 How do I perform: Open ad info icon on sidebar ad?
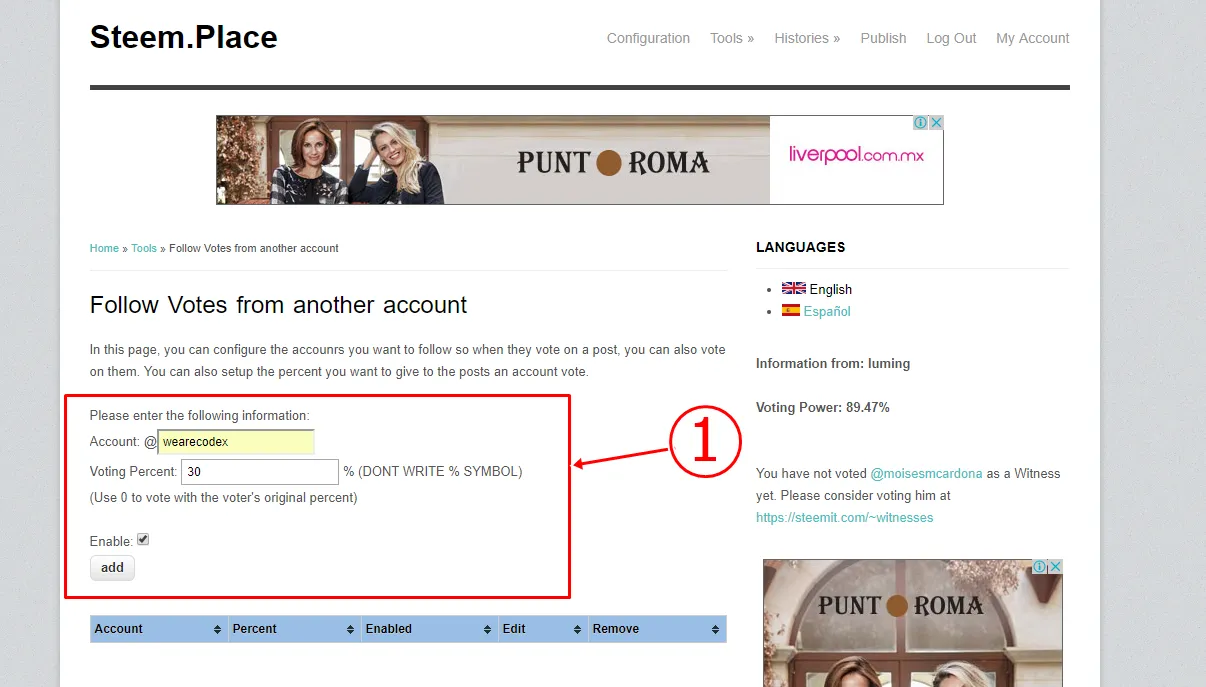click(1039, 567)
